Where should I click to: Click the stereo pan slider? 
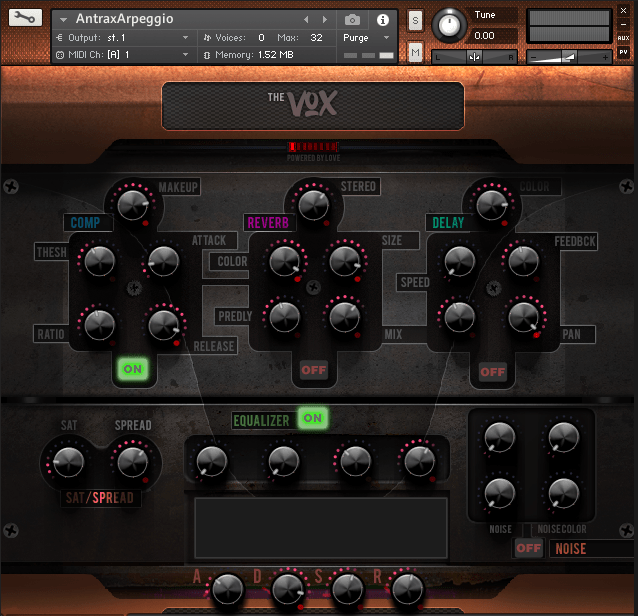click(474, 57)
